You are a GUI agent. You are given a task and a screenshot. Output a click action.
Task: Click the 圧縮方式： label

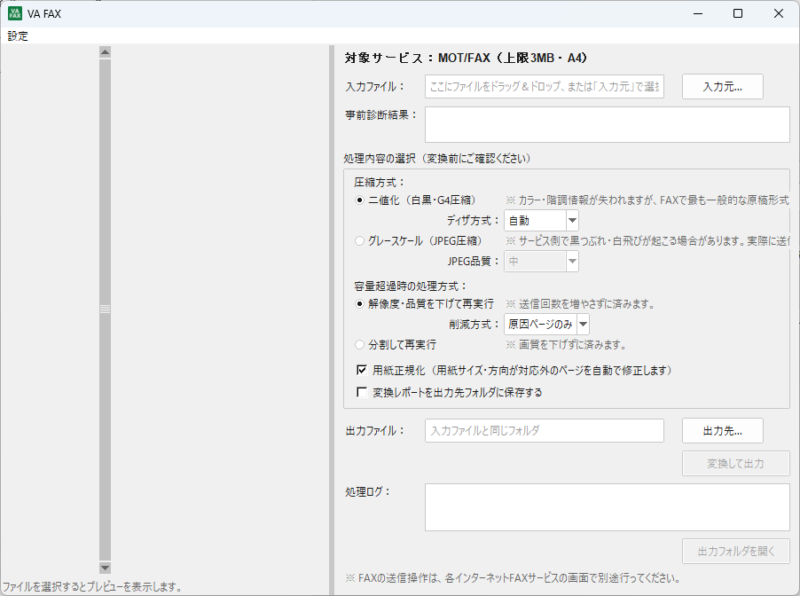379,182
